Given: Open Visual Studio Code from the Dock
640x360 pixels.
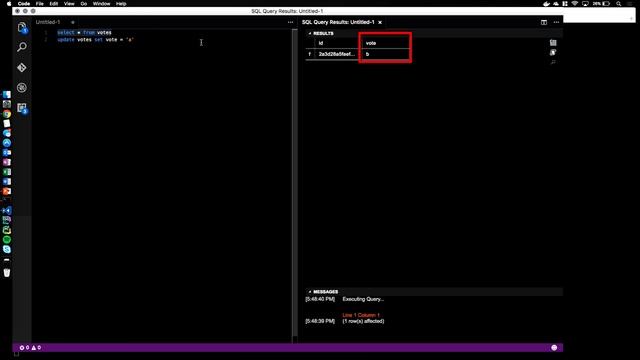Looking at the screenshot, I should (x=7, y=211).
